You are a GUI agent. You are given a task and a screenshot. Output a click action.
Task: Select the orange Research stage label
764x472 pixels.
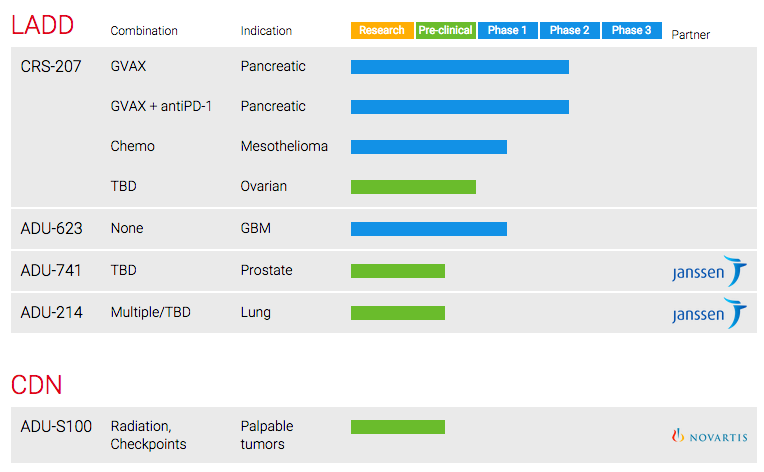click(382, 30)
